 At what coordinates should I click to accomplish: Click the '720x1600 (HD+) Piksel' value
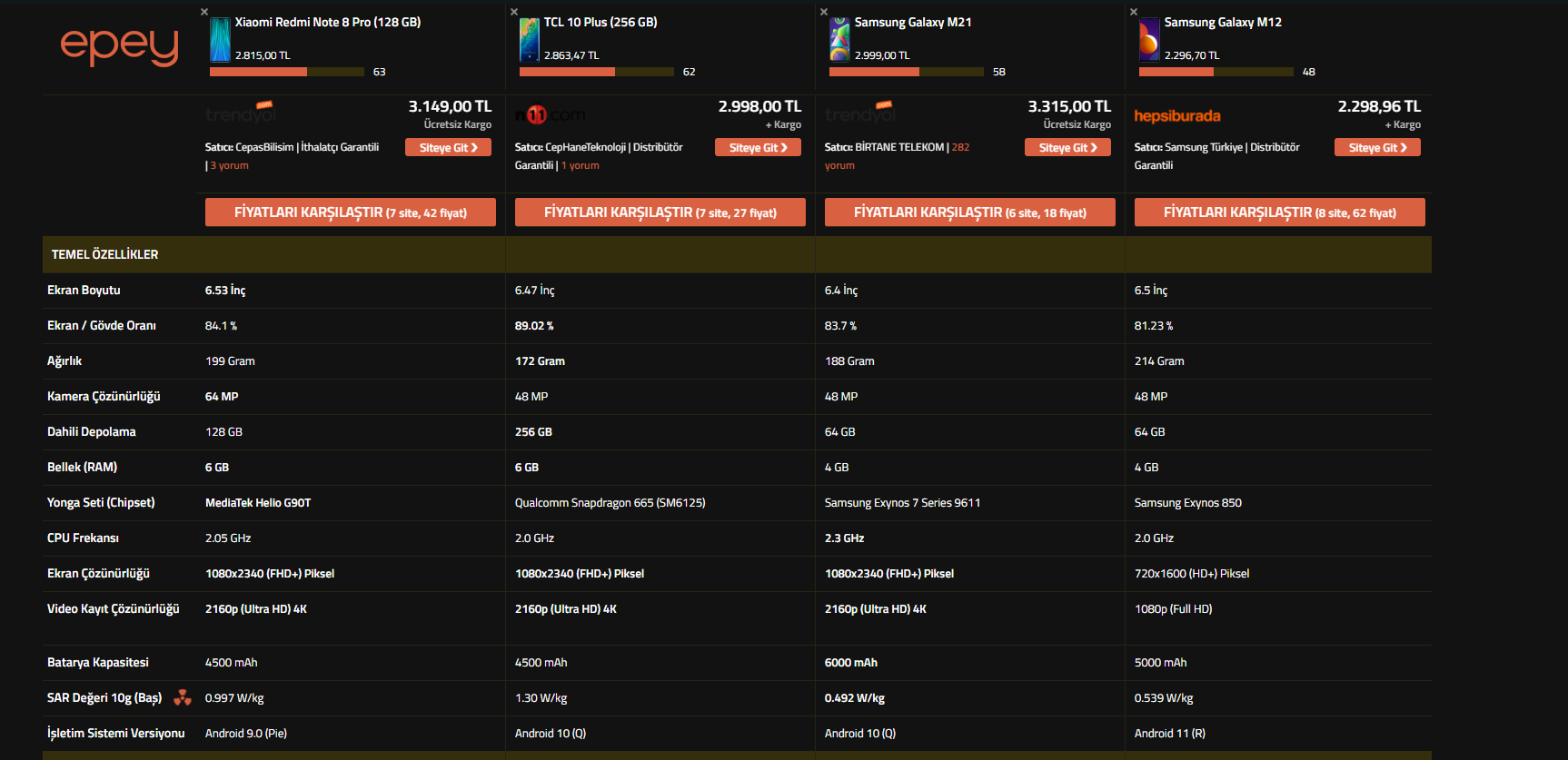[1192, 573]
